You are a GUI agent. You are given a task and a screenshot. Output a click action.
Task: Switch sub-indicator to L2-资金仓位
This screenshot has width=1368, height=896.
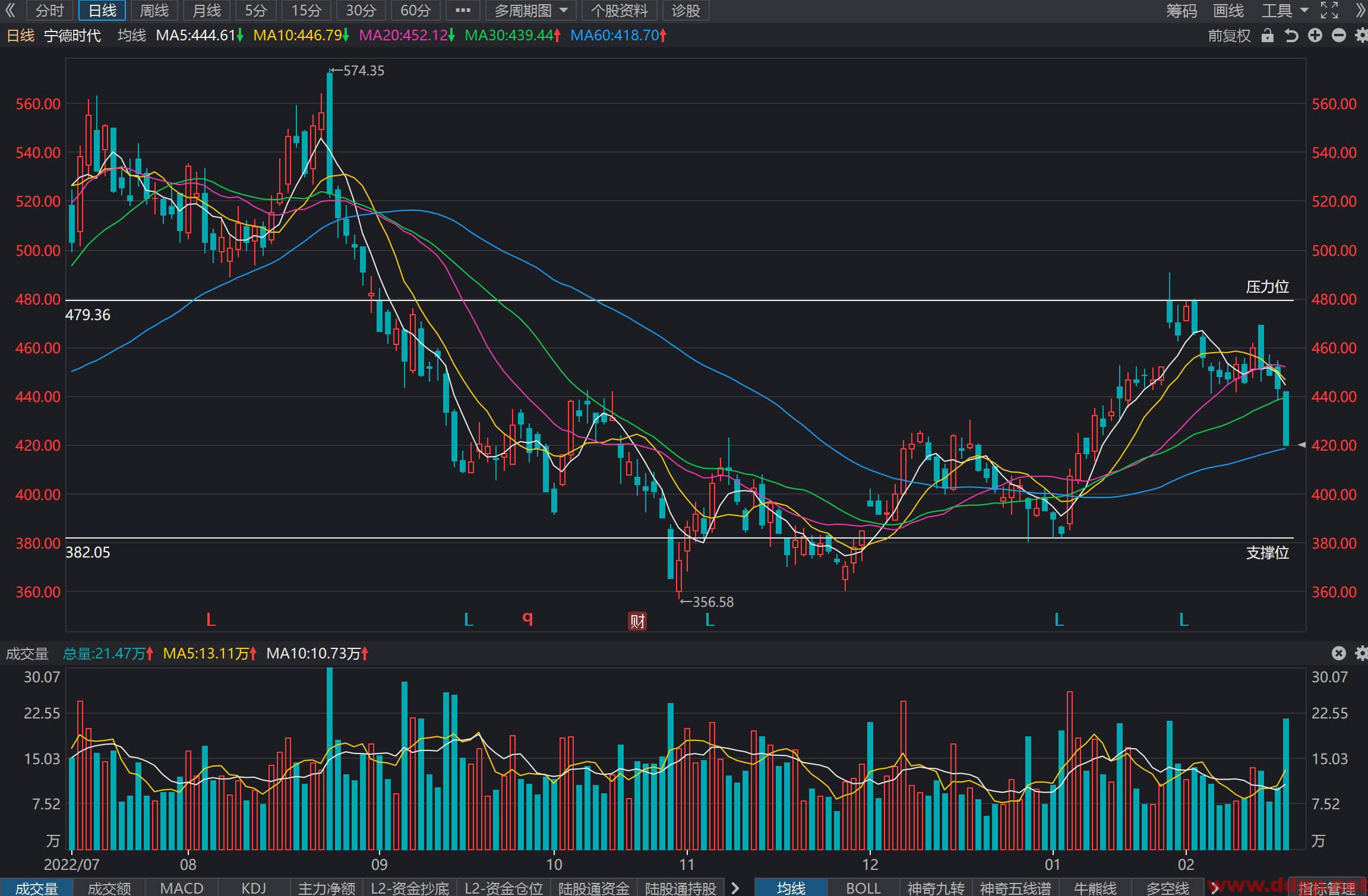504,888
